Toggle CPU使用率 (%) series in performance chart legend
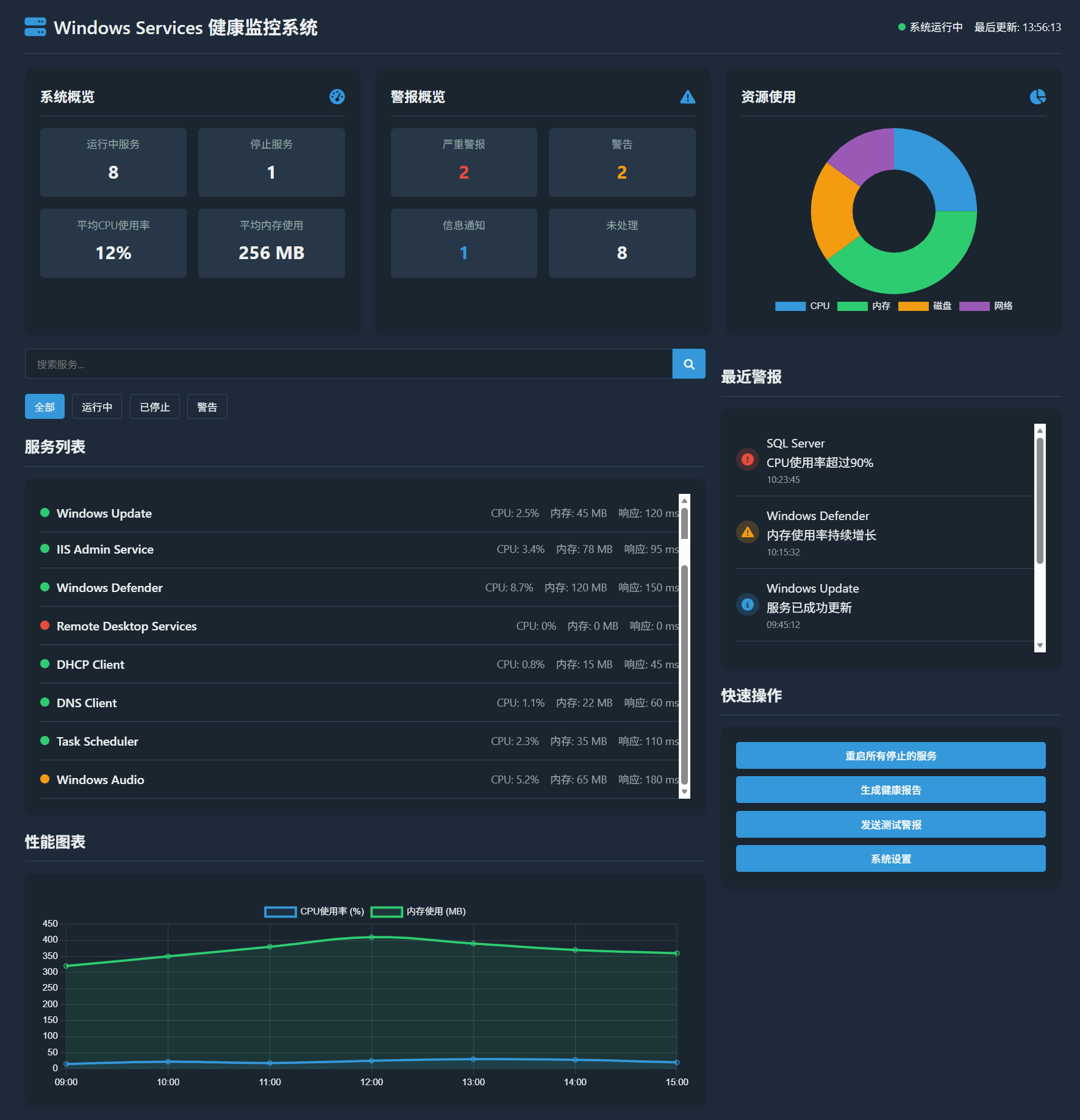This screenshot has height=1120, width=1080. pos(314,911)
